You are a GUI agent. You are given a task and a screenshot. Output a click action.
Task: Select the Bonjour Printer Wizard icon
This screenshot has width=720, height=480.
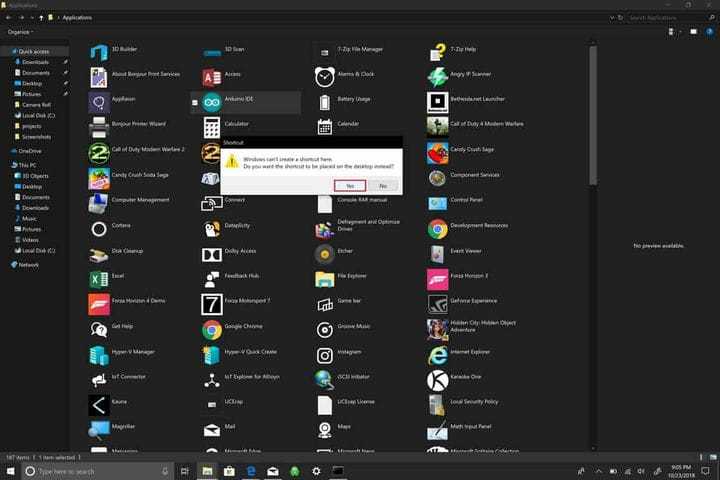click(x=99, y=127)
